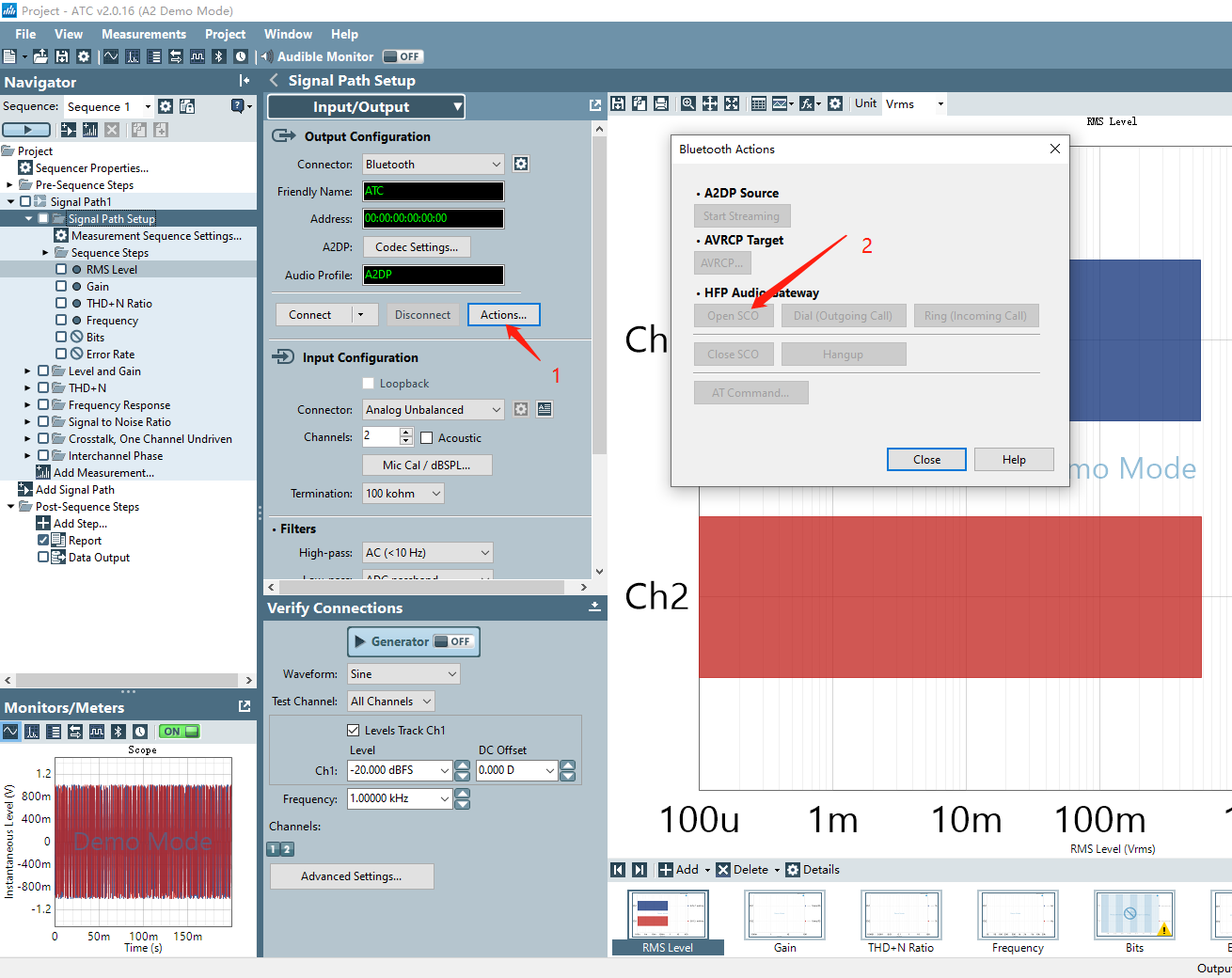Undock the Signal Path Setup panel
This screenshot has width=1232, height=978.
tap(594, 105)
